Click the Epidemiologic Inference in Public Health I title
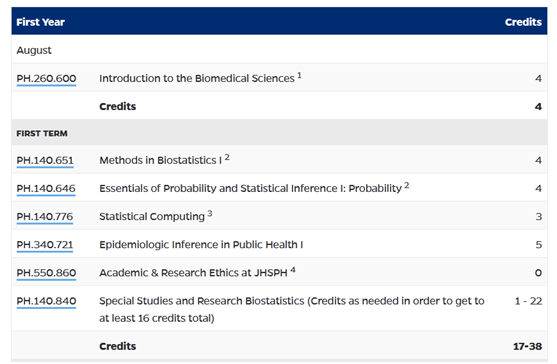557x364 pixels. [x=201, y=245]
